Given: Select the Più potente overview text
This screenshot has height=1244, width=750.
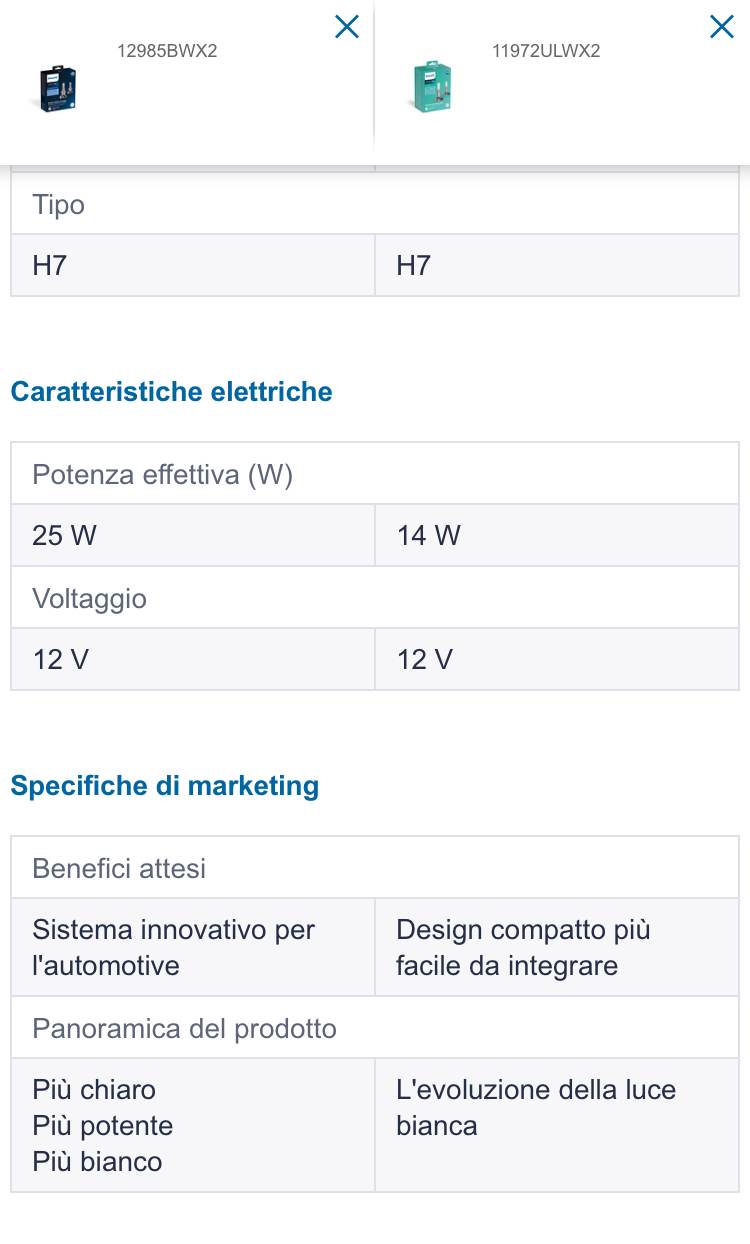Looking at the screenshot, I should coord(102,1126).
